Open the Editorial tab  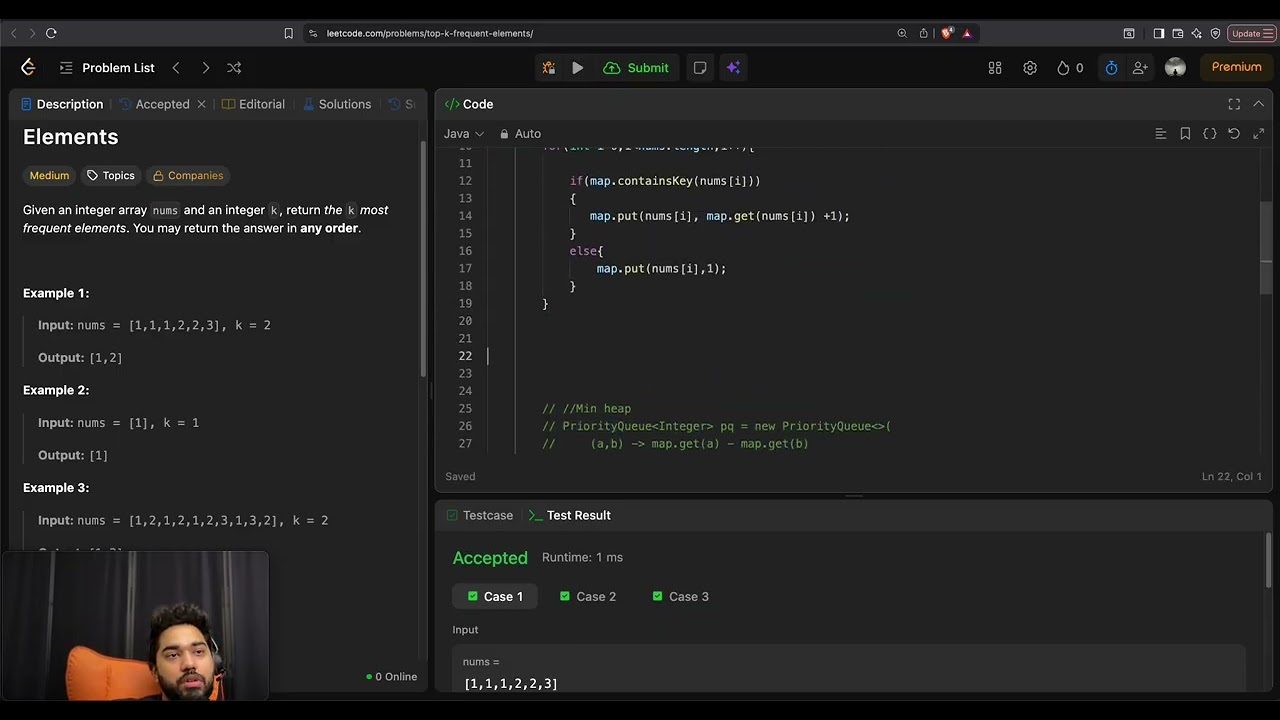point(253,104)
